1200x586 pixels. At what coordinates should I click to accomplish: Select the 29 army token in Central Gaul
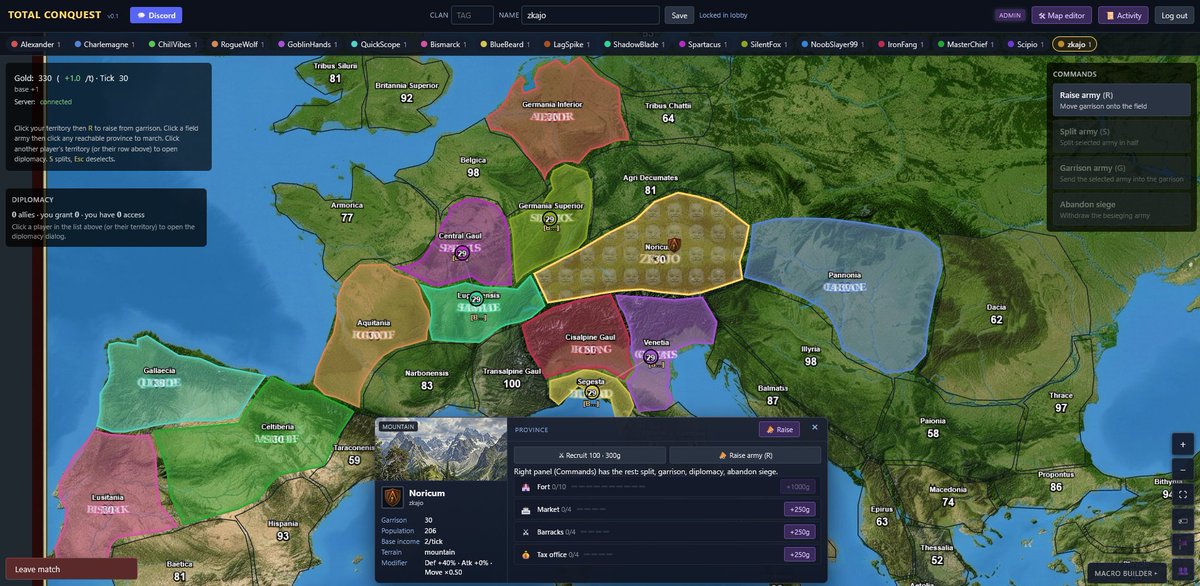pos(462,254)
